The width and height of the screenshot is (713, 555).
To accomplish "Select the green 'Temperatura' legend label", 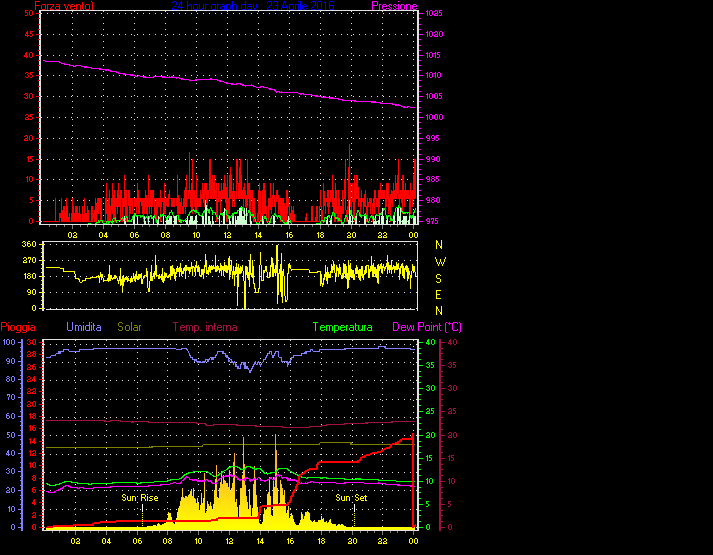I will click(342, 327).
